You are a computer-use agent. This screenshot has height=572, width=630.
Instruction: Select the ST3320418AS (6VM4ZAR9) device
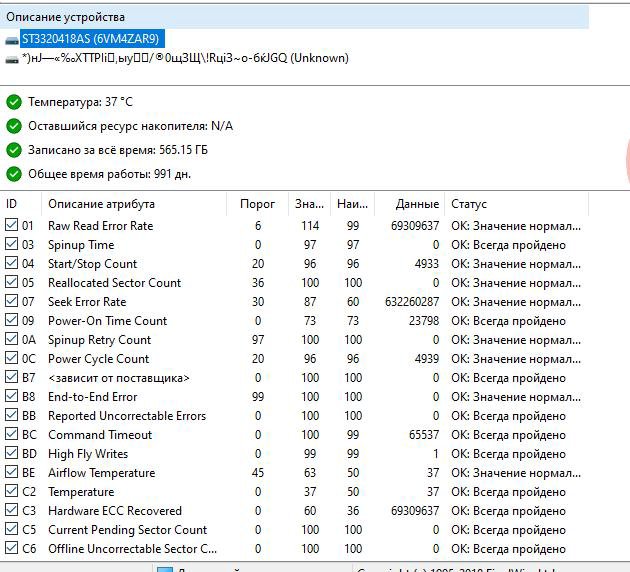pos(90,39)
